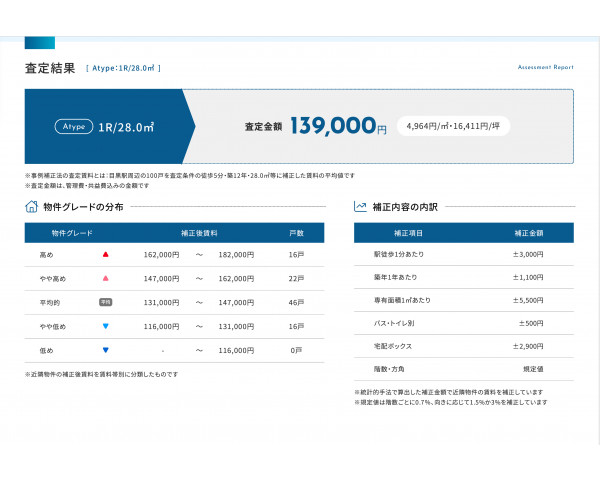
Task: Click the 1R/28.0㎡ text in blue banner
Action: (126, 127)
